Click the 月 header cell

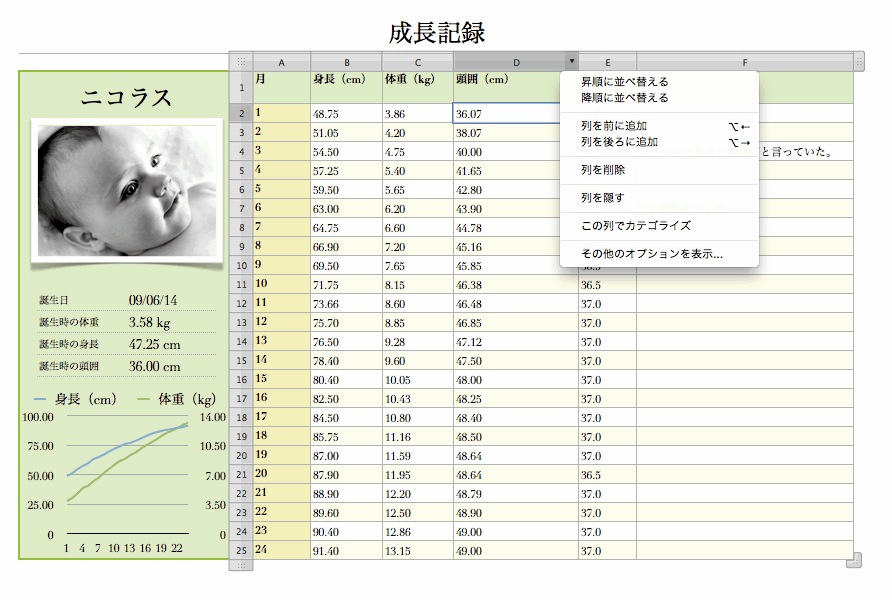[282, 87]
